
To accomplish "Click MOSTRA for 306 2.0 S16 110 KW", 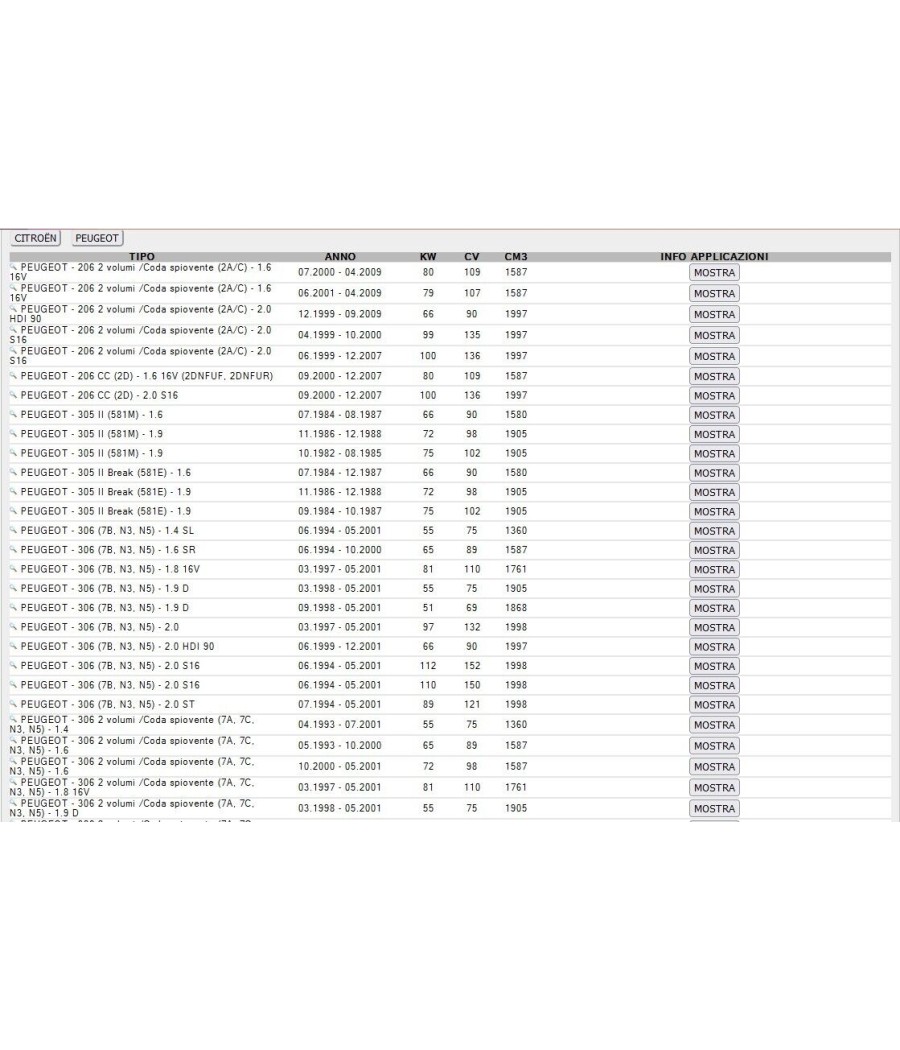I will coord(714,686).
